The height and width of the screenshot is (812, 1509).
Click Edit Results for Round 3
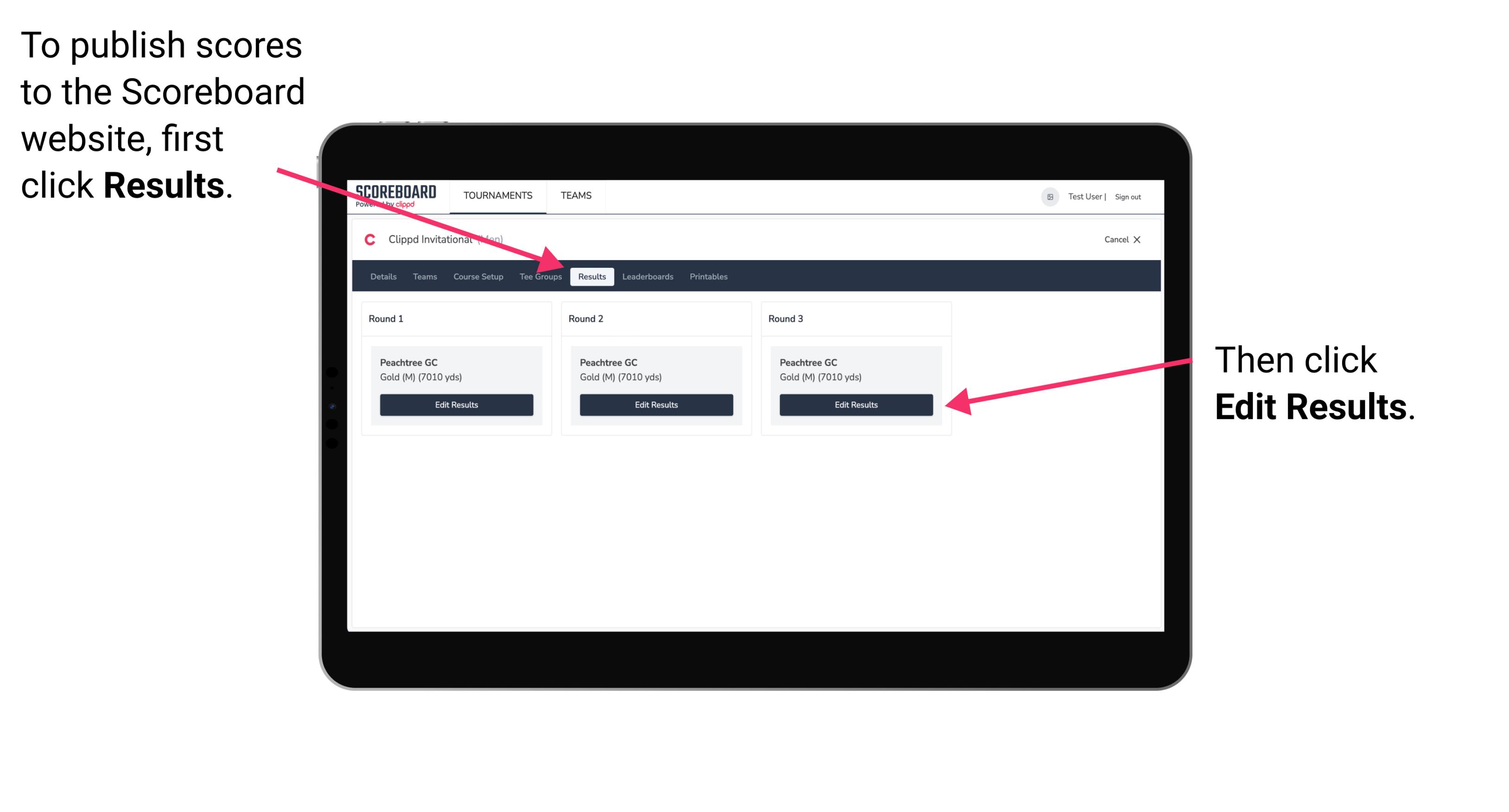coord(855,405)
